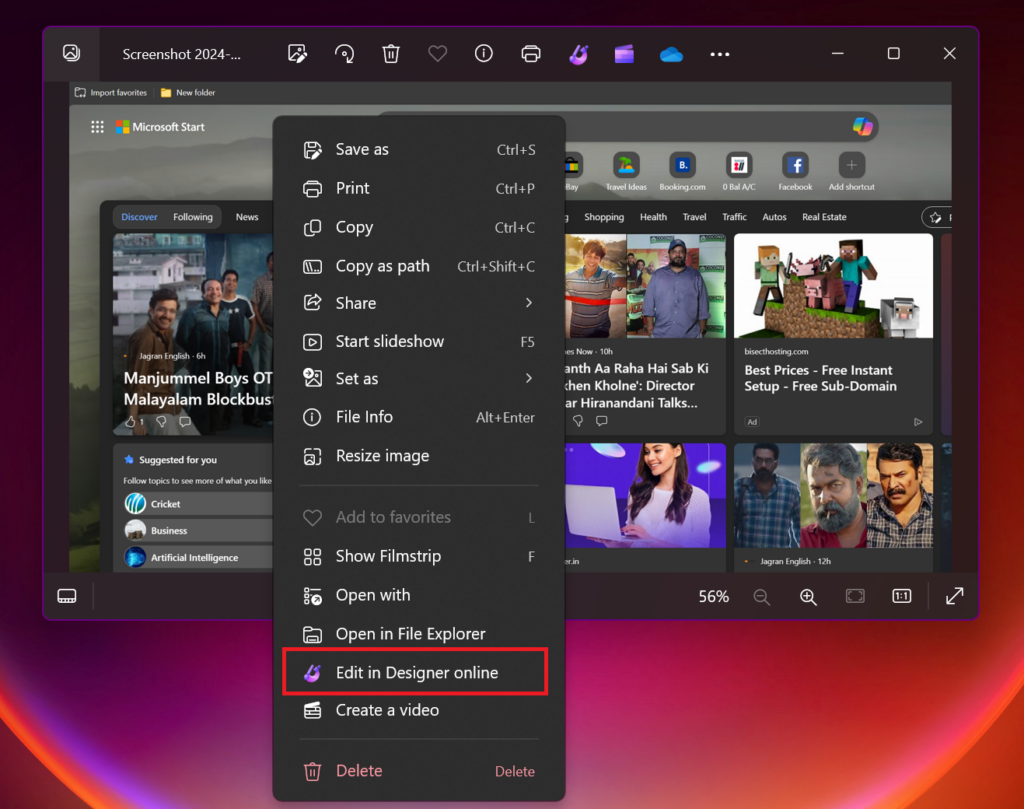Click Edit in Designer online
This screenshot has height=809, width=1024.
pos(416,672)
